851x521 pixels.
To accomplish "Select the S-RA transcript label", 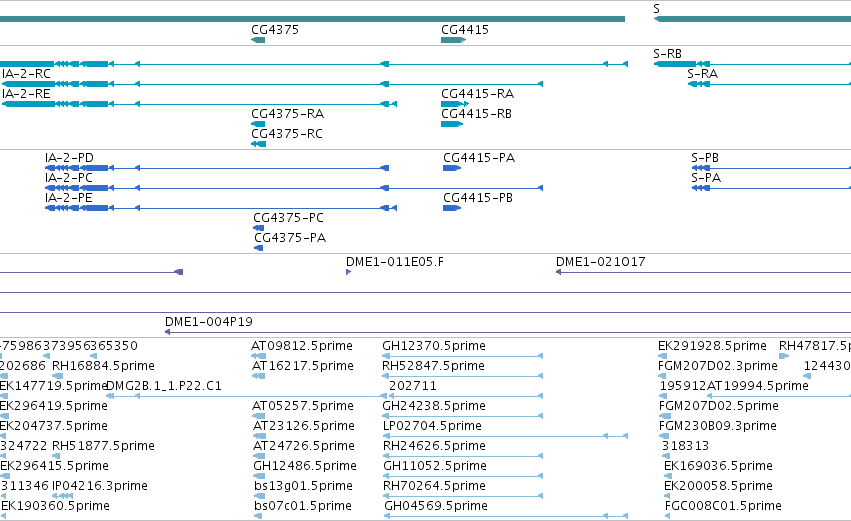I will click(702, 74).
